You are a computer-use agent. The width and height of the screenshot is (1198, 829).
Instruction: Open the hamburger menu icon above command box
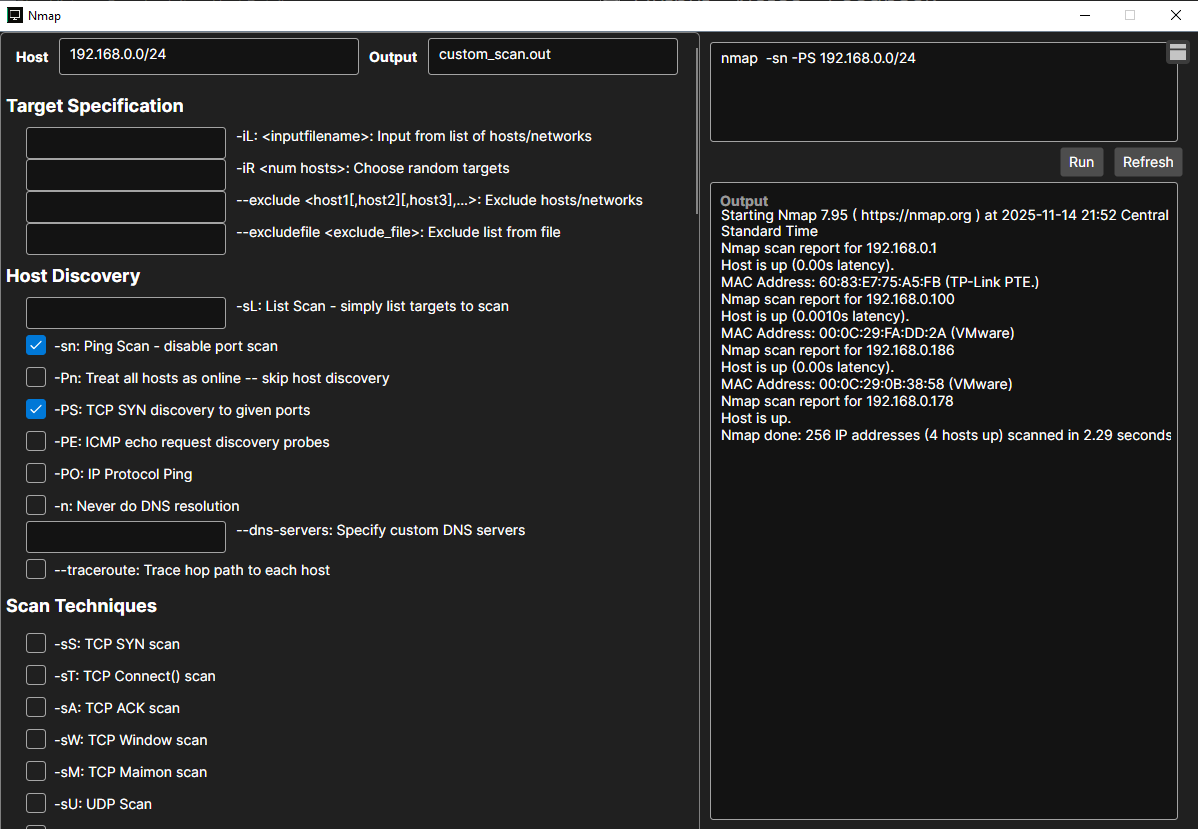click(x=1177, y=52)
